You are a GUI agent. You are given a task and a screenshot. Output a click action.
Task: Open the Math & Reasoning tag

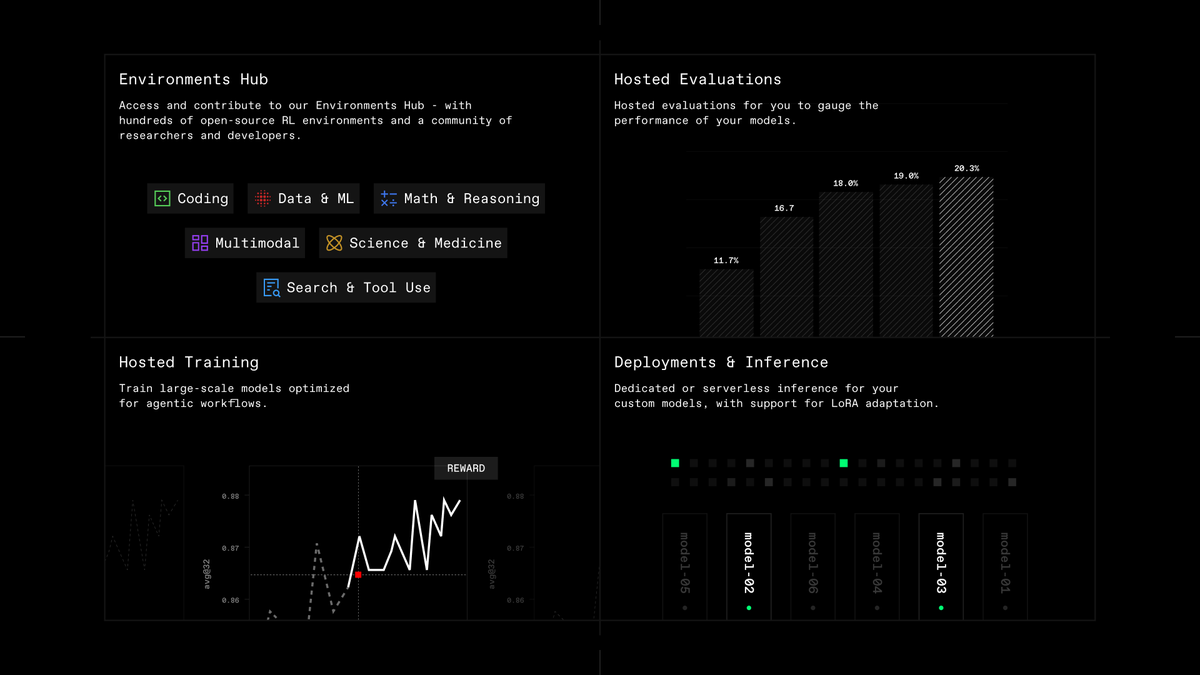pos(459,199)
